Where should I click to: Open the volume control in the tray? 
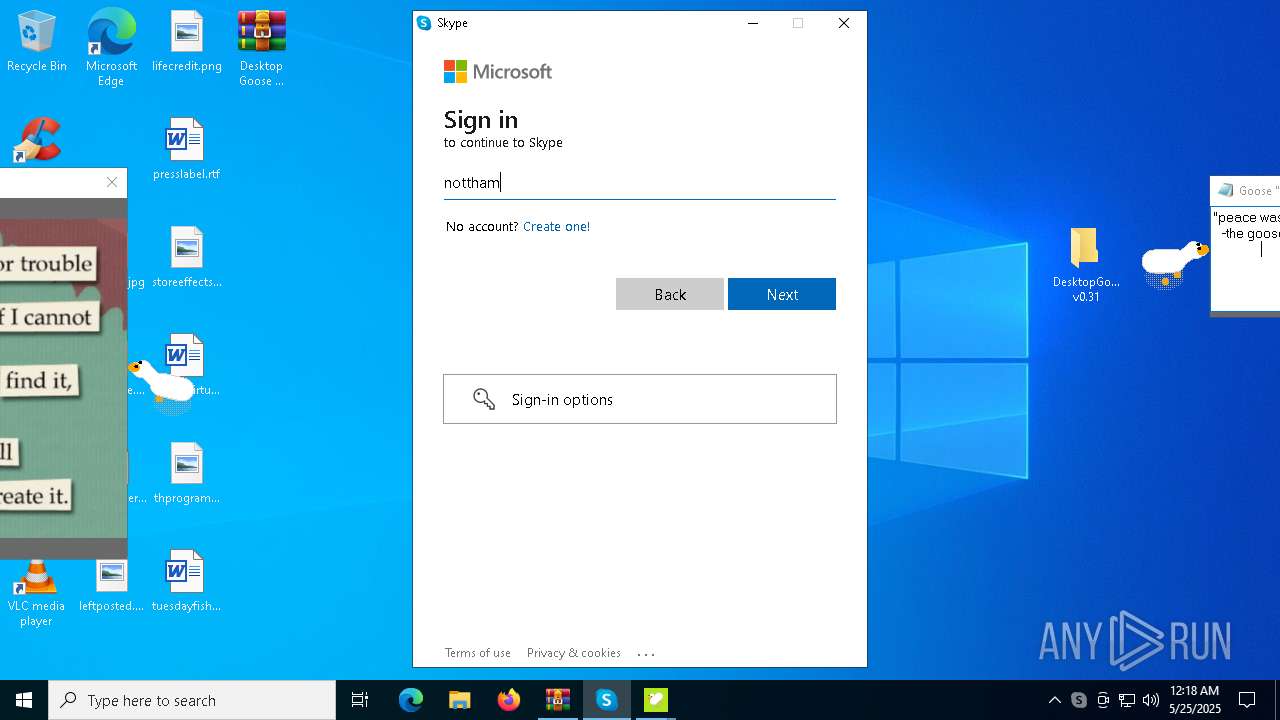[1151, 700]
